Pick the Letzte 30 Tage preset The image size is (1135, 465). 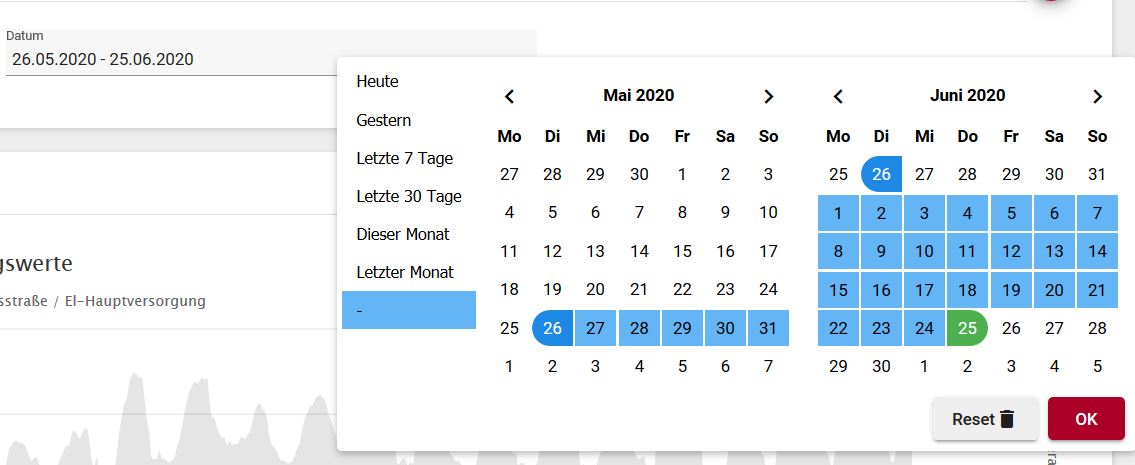click(408, 196)
